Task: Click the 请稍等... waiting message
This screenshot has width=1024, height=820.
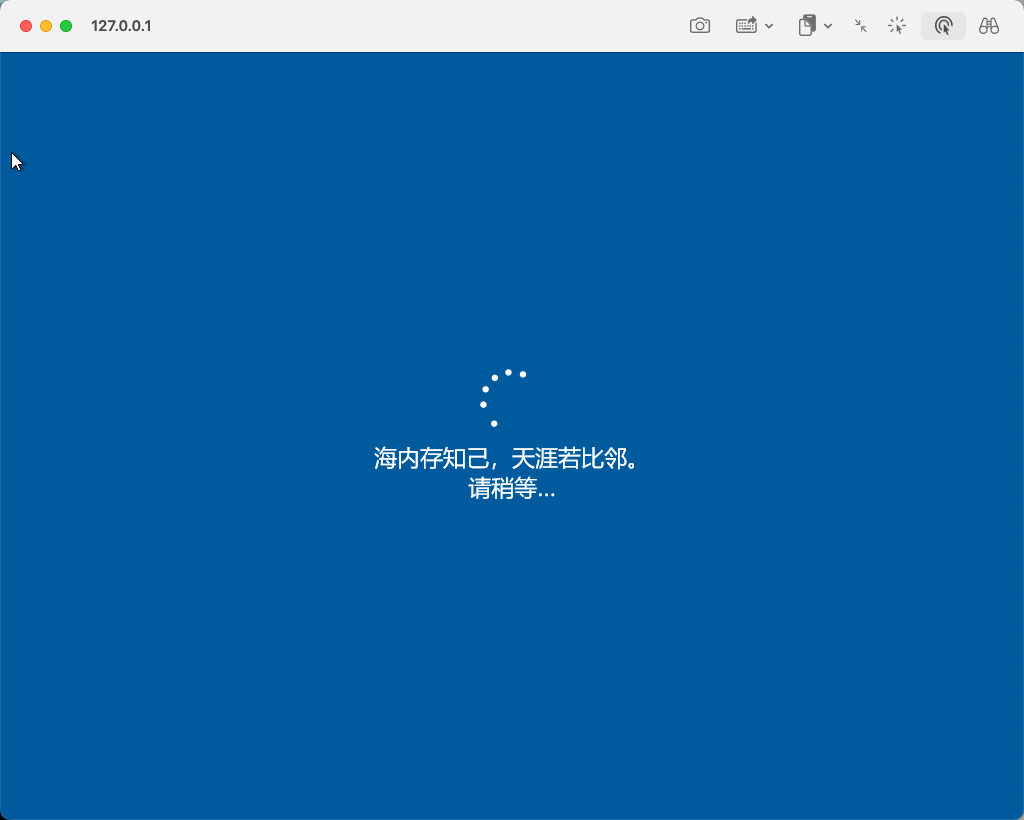Action: pos(511,489)
